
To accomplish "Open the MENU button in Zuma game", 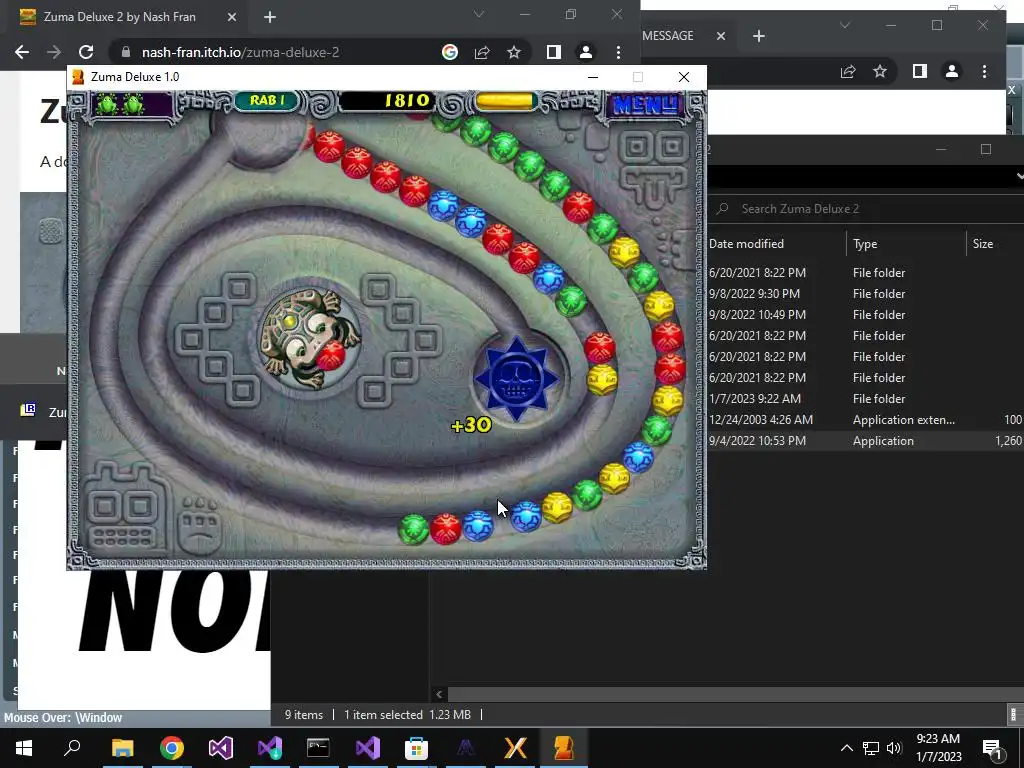I will [645, 104].
